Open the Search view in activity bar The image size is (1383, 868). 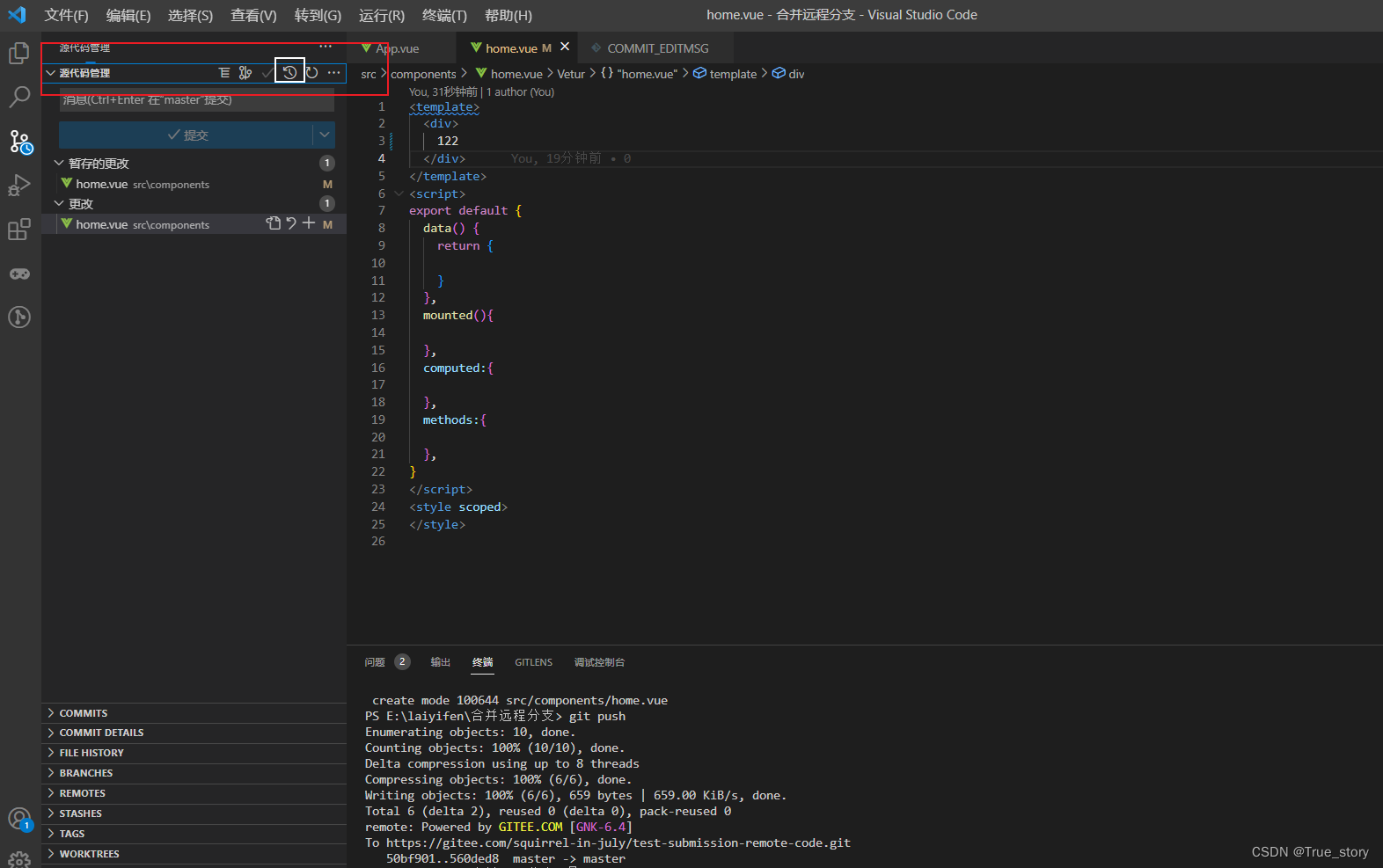pyautogui.click(x=19, y=97)
